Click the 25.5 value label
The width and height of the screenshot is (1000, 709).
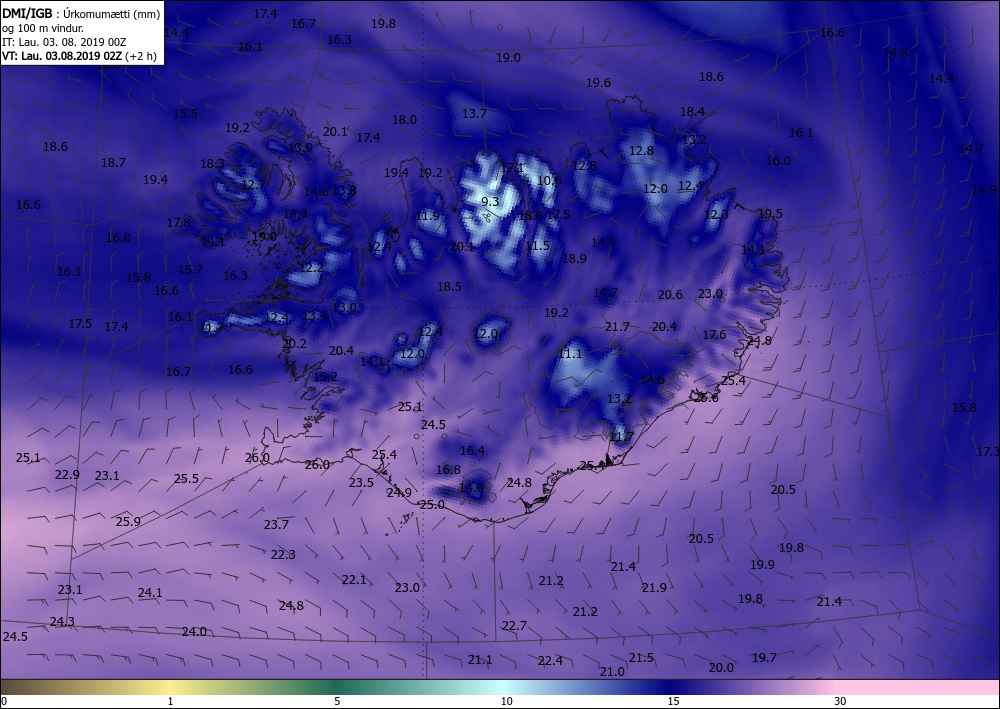click(186, 479)
